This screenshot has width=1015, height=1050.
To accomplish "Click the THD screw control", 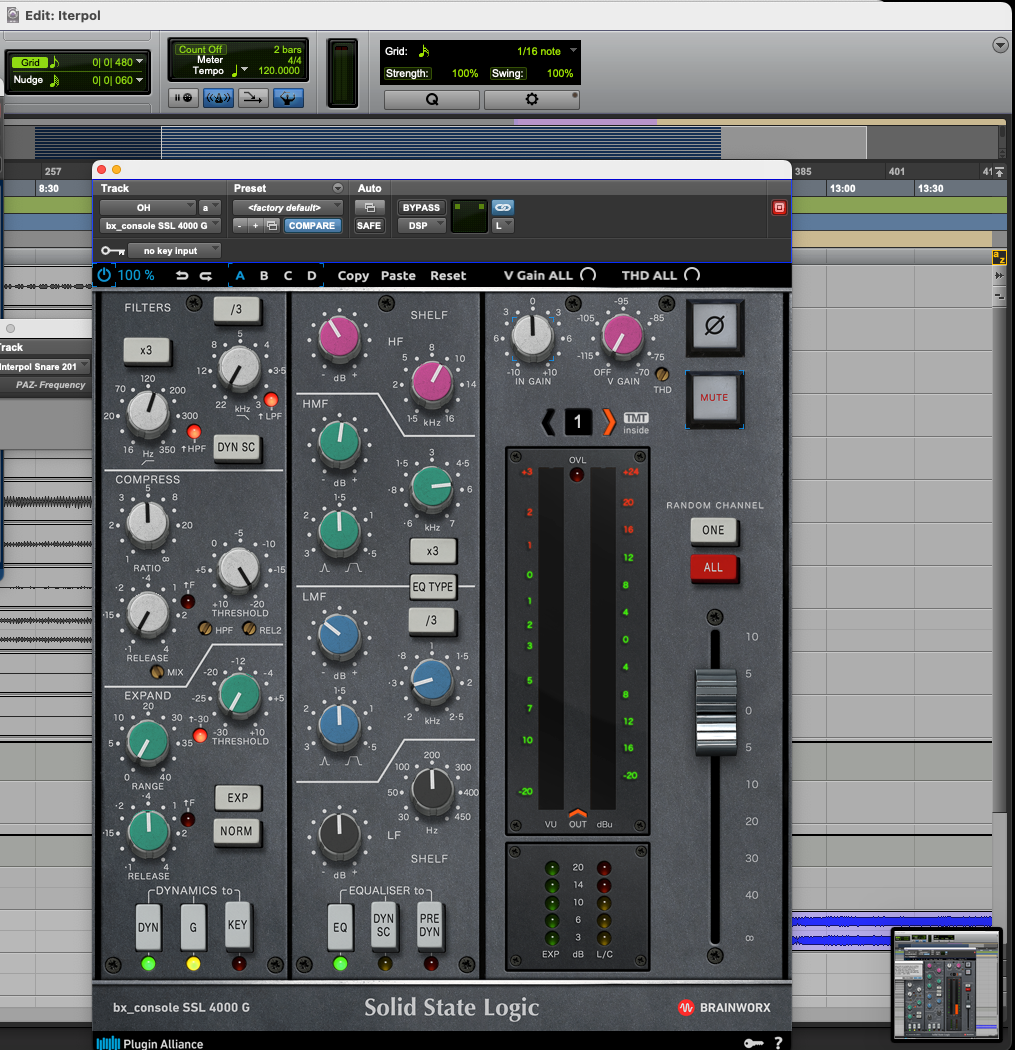I will (662, 374).
